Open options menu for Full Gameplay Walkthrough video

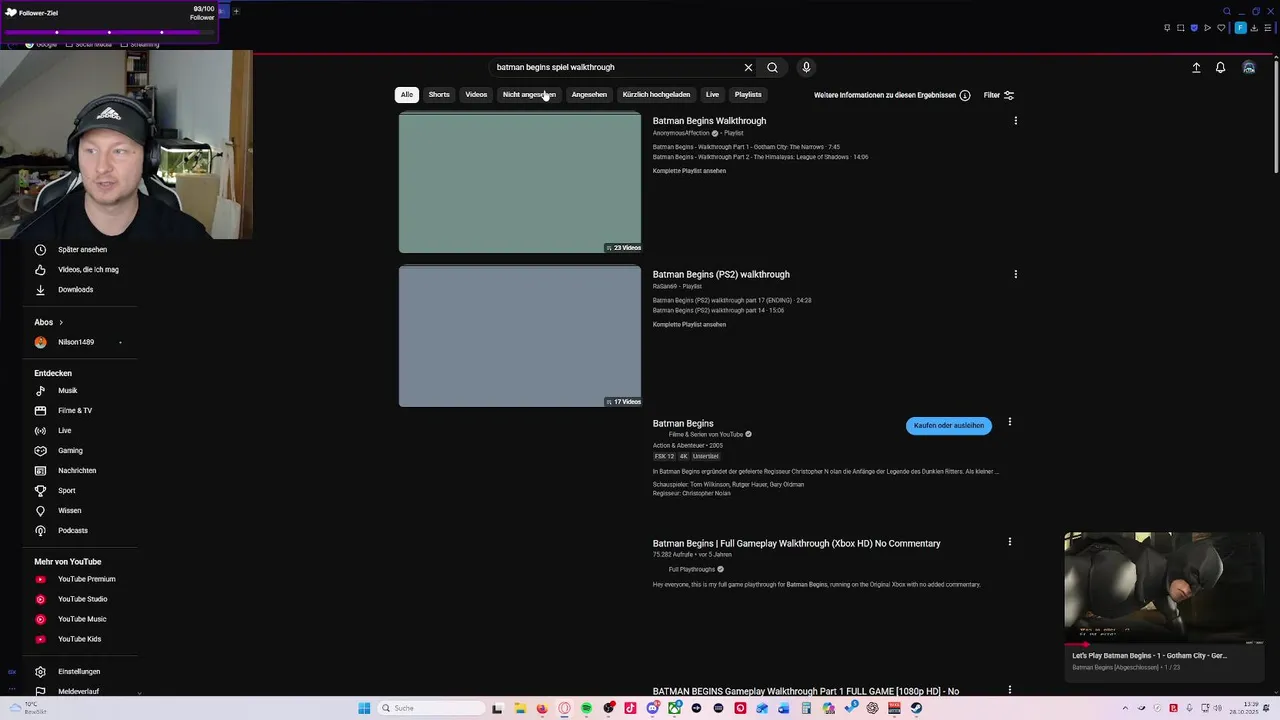1009,542
